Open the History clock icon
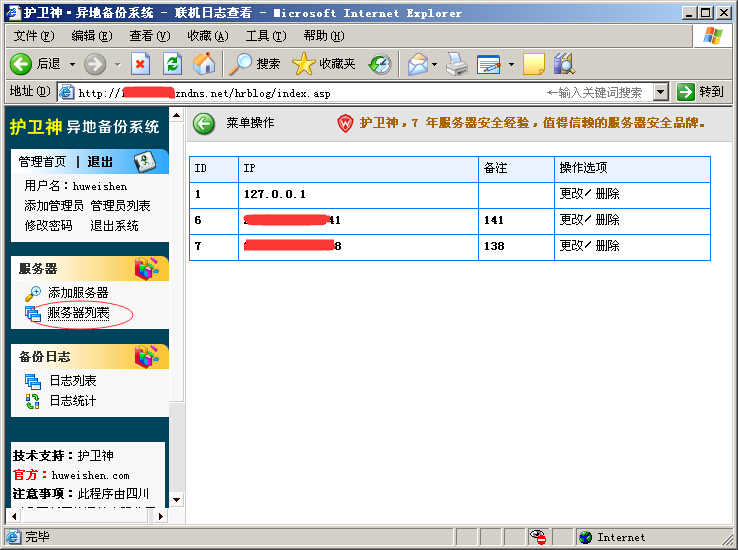738x550 pixels. [x=380, y=64]
